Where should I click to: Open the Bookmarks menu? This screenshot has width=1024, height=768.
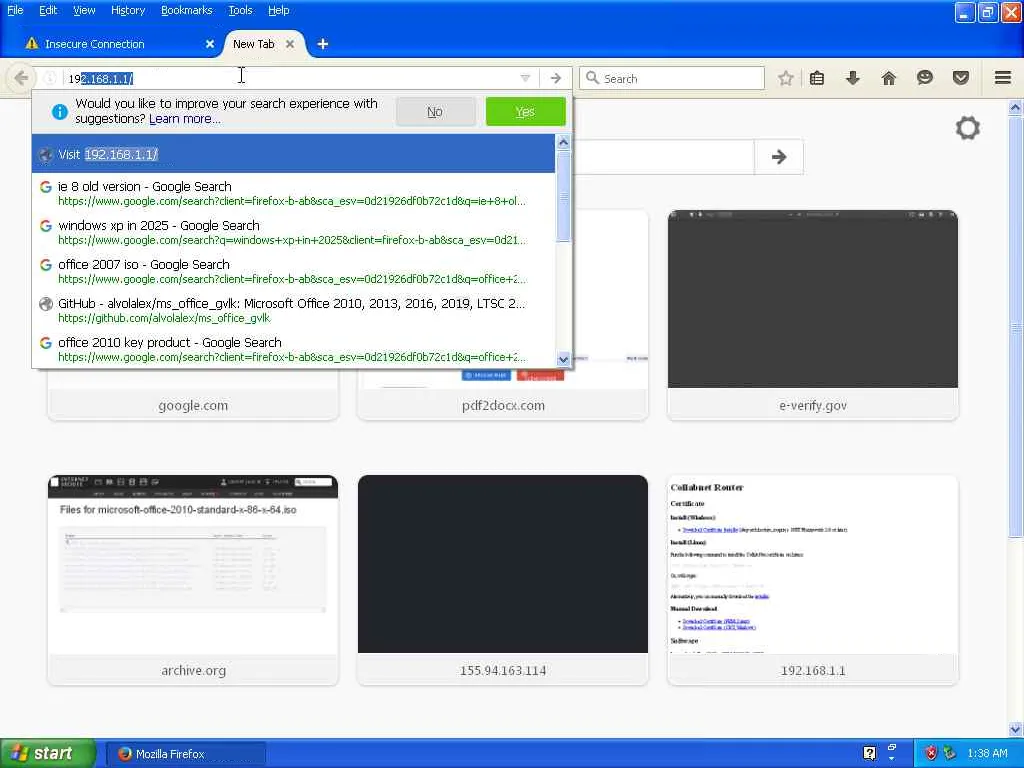point(187,10)
